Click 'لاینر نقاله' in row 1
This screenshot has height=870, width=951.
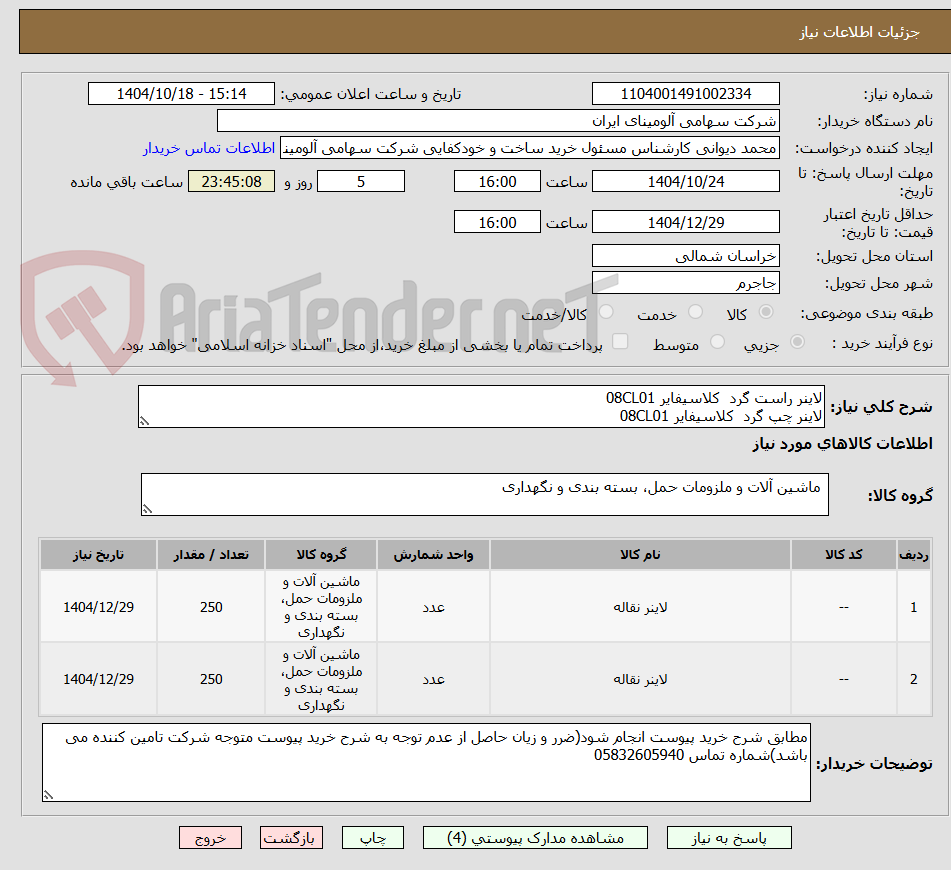coord(640,607)
